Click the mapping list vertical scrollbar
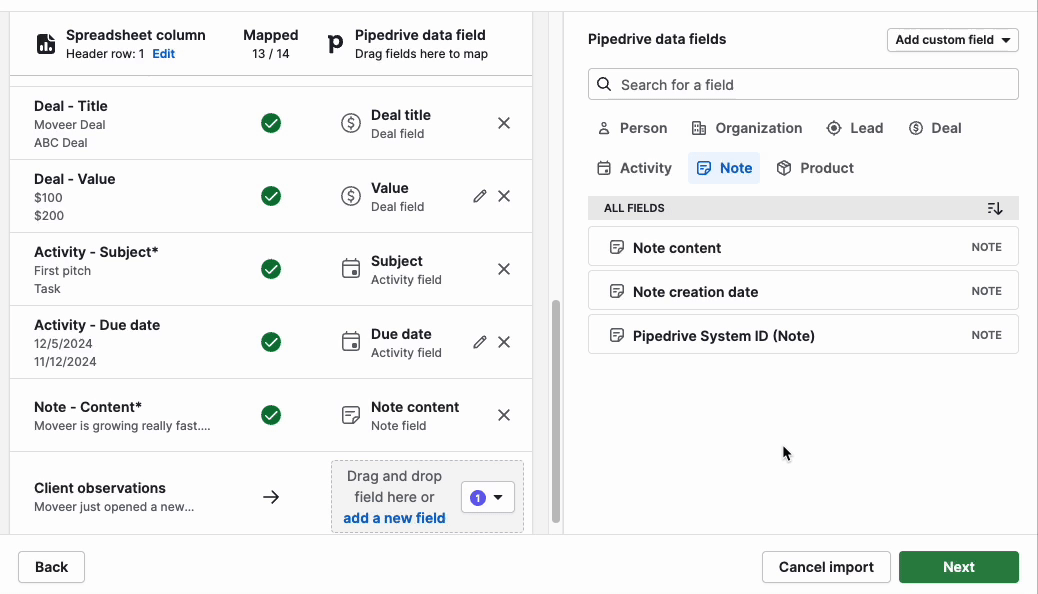This screenshot has height=594, width=1038. pyautogui.click(x=556, y=411)
